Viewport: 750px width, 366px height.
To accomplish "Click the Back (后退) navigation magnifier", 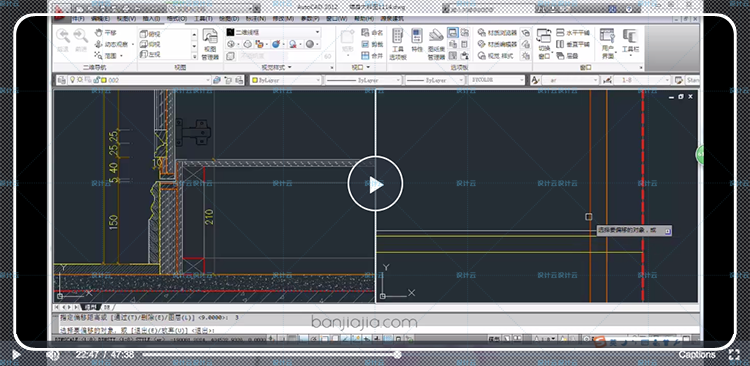I will tap(63, 40).
